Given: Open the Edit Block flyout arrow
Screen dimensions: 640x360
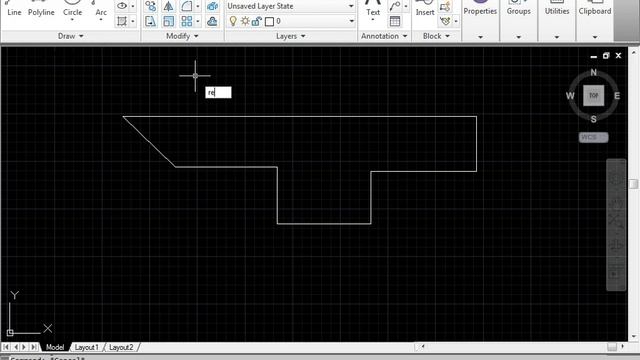Looking at the screenshot, I should tap(456, 21).
